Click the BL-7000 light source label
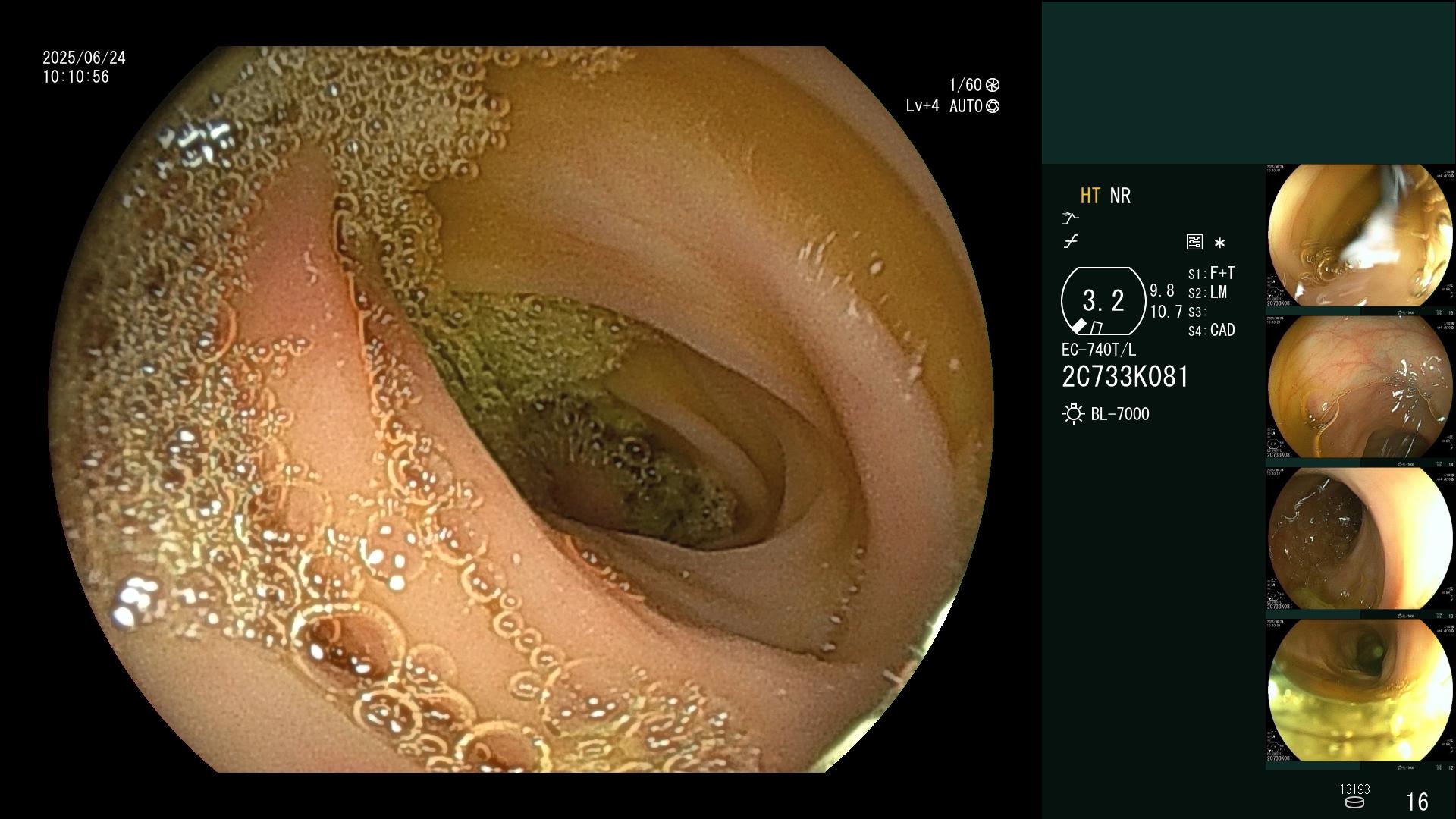Screen dimensions: 1456x819 click(1120, 414)
